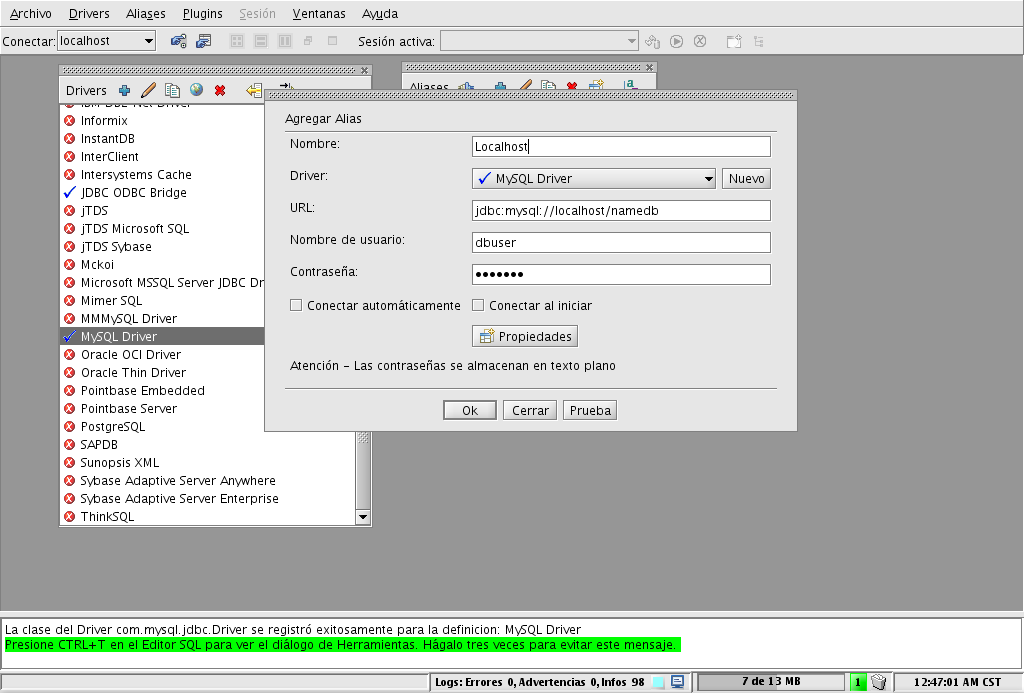Select Sybase Adaptive Server Enterprise driver
The width and height of the screenshot is (1024, 693).
[x=208, y=498]
